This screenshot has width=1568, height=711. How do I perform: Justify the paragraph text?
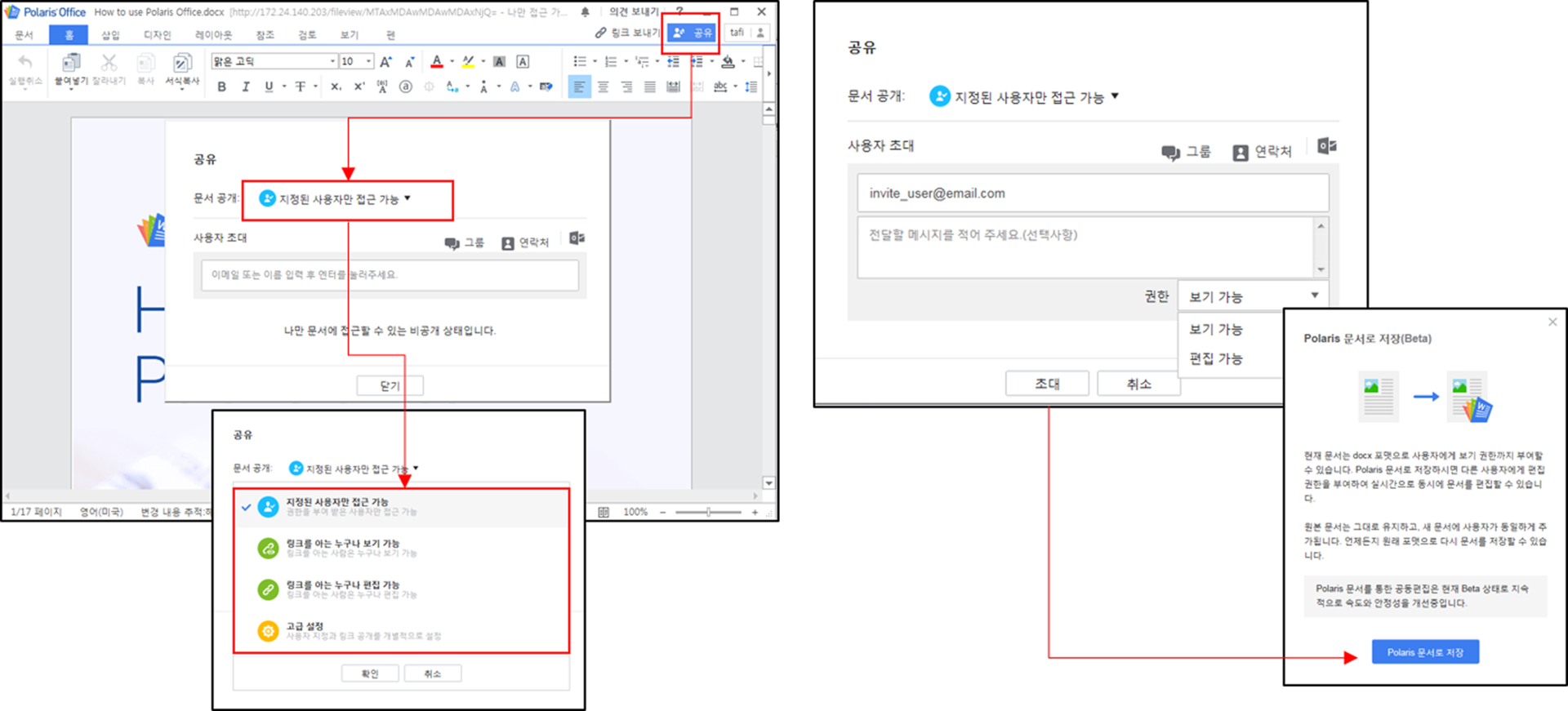click(x=650, y=87)
